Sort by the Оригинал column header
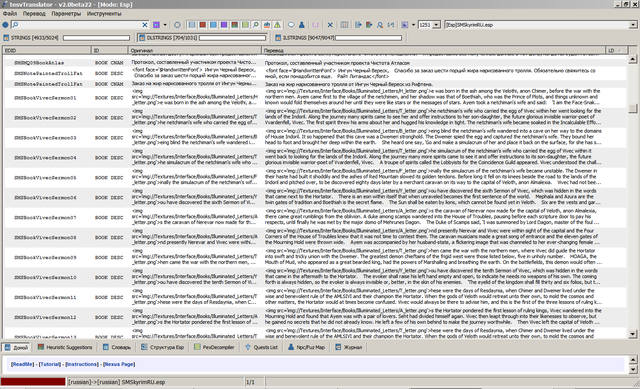 pos(194,50)
